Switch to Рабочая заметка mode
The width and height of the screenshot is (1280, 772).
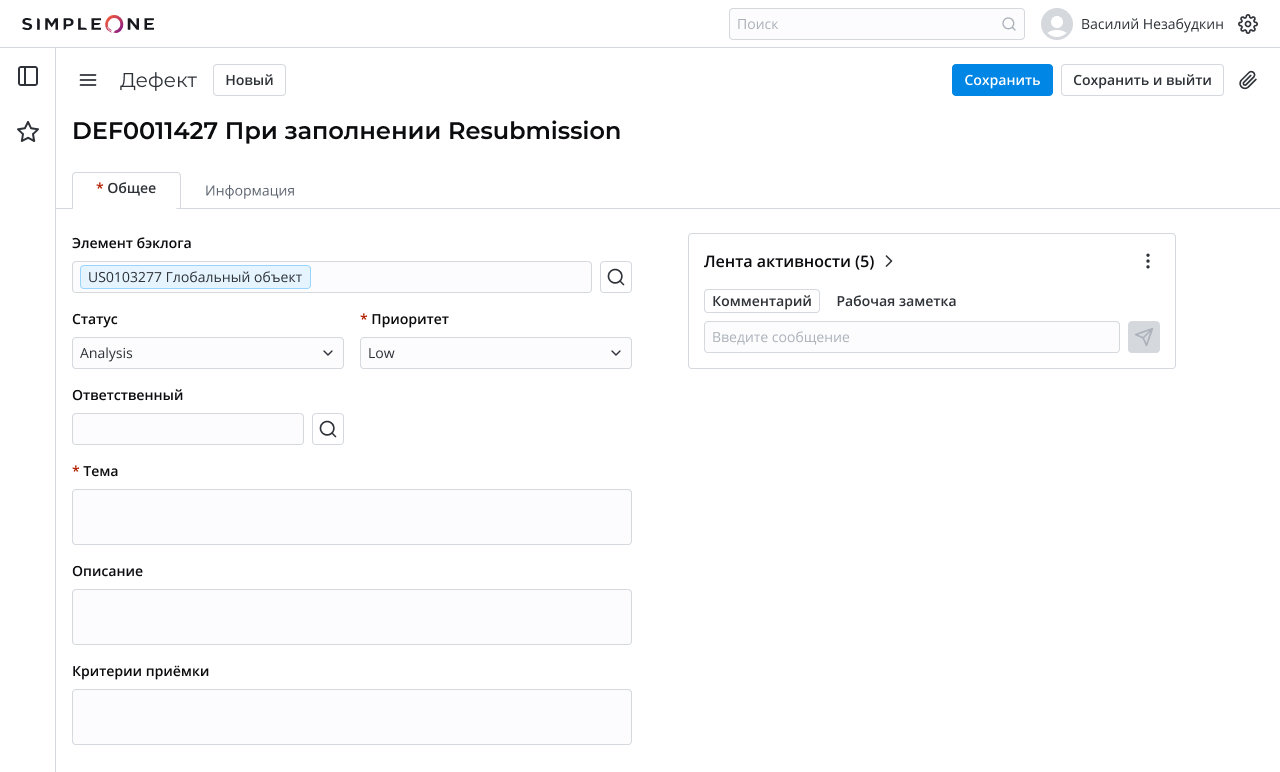(x=896, y=301)
